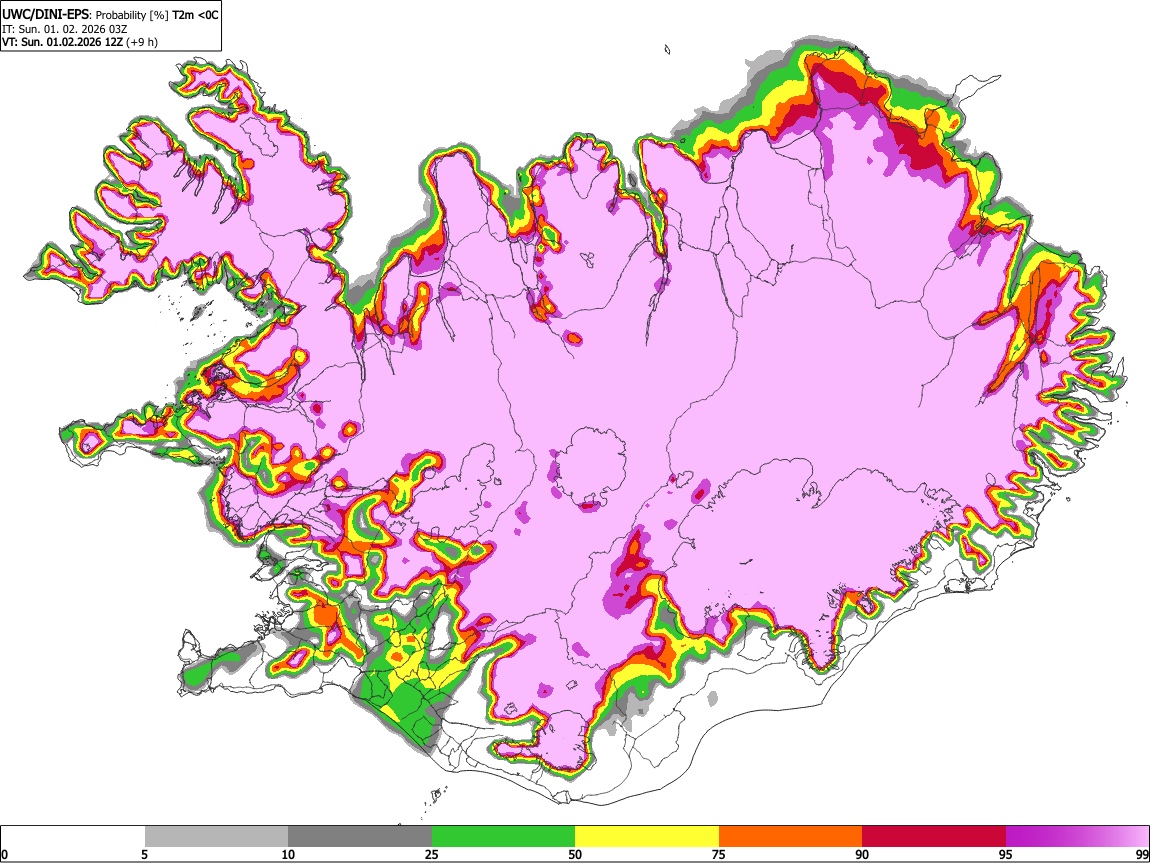Click the magenta-pink 95-99 legend swatch
1150x863 pixels.
[1077, 837]
